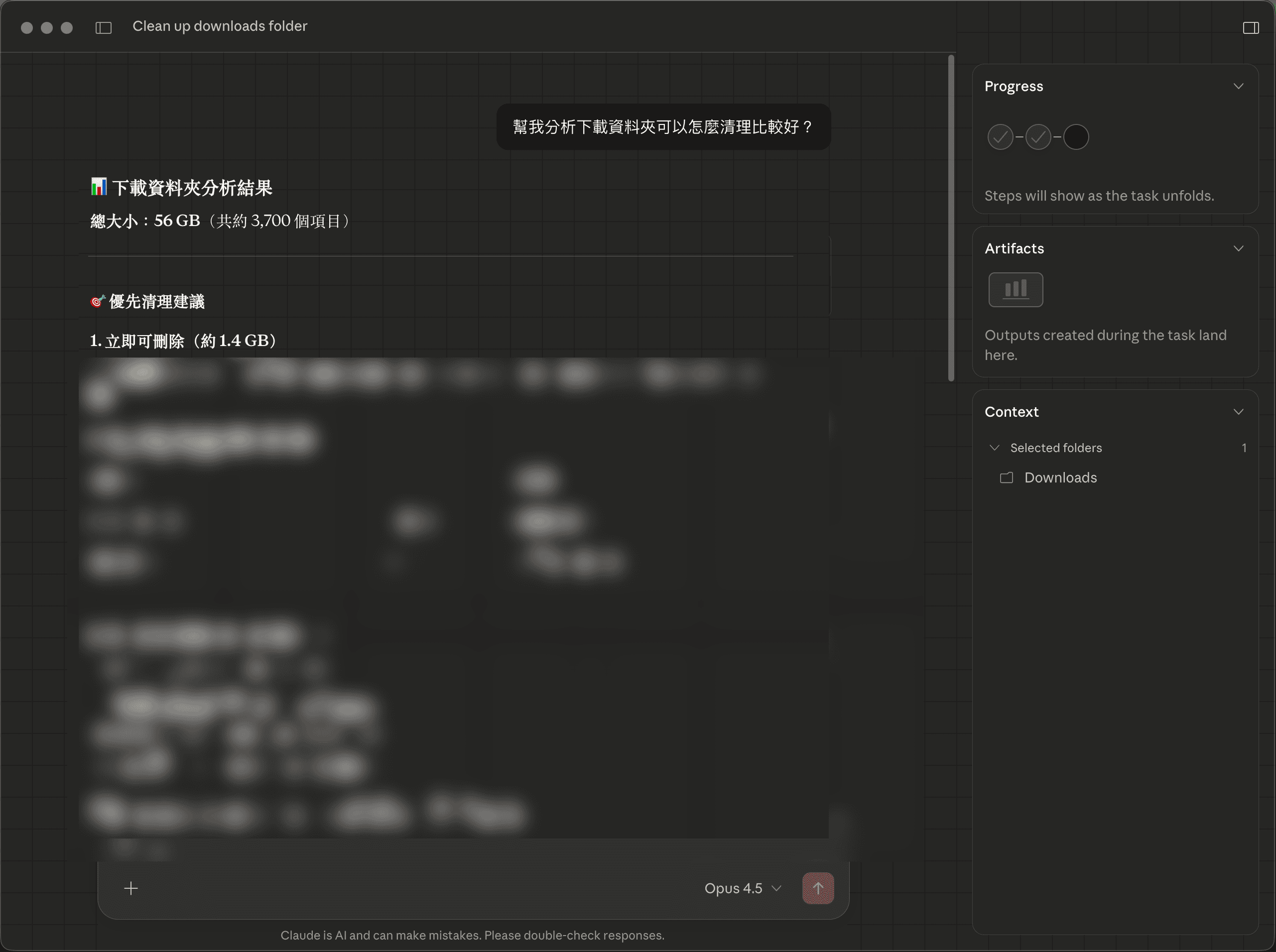Toggle the second completed progress checkmark
This screenshot has height=952, width=1276.
1037,136
